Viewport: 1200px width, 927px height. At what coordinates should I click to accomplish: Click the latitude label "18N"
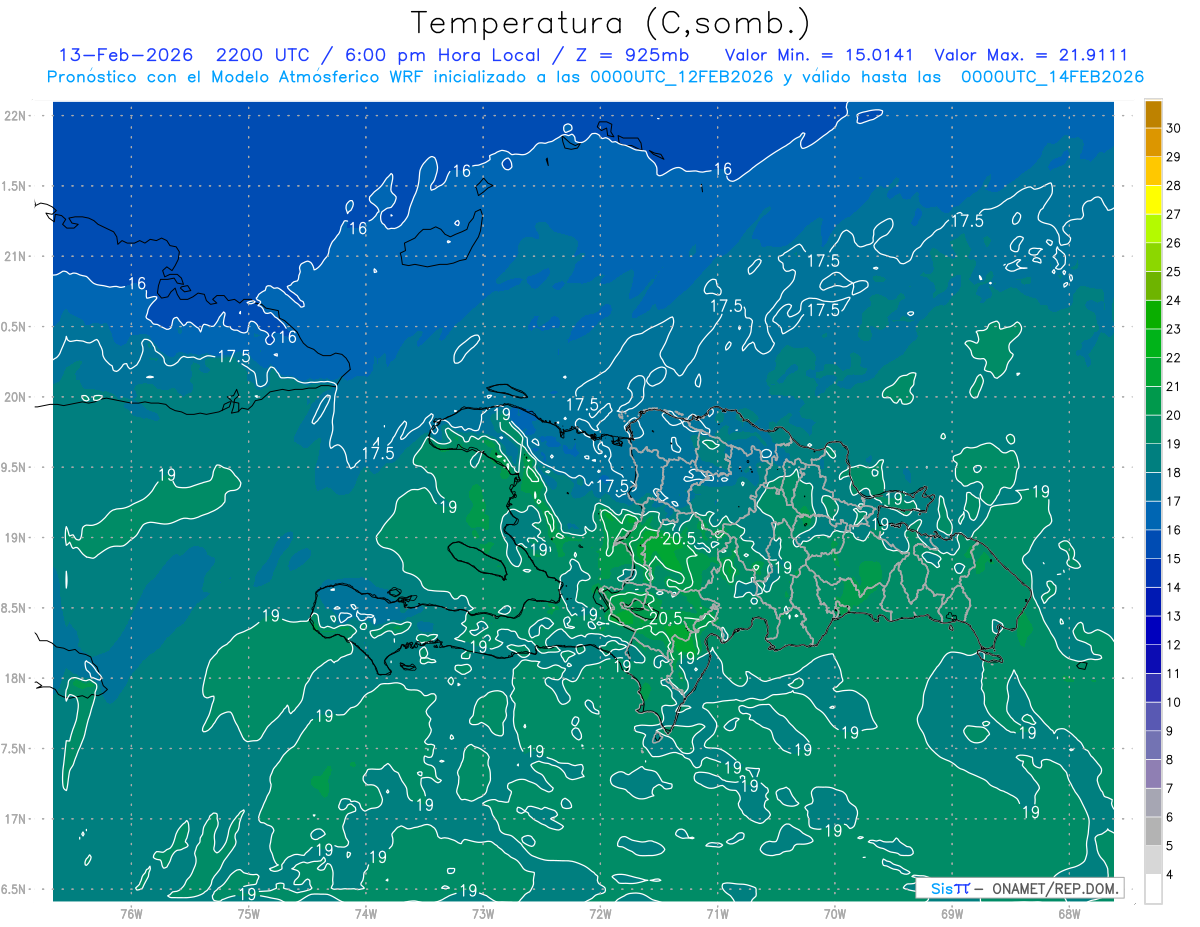[x=17, y=678]
